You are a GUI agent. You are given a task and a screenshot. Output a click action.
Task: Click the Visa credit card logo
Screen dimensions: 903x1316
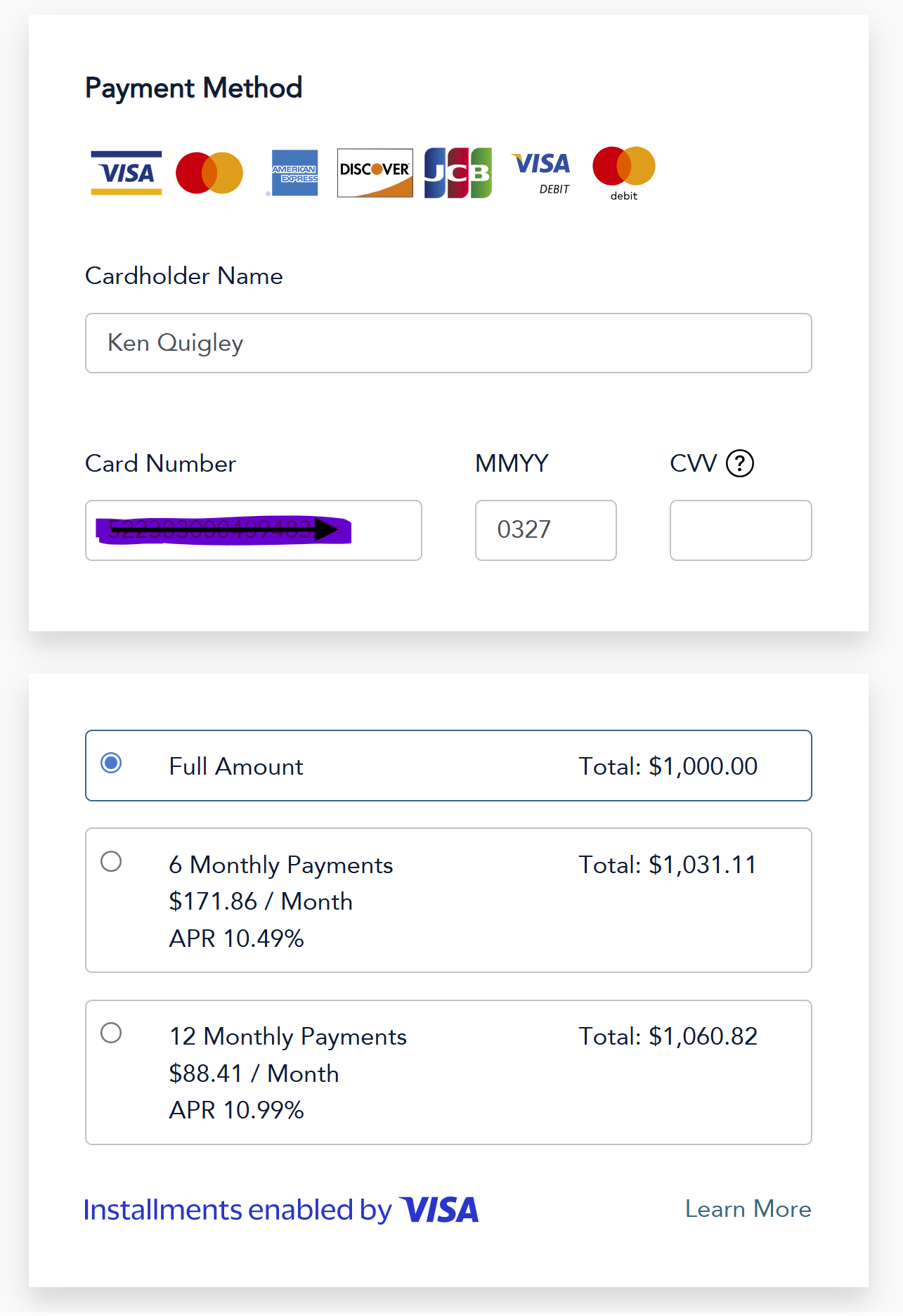click(126, 173)
